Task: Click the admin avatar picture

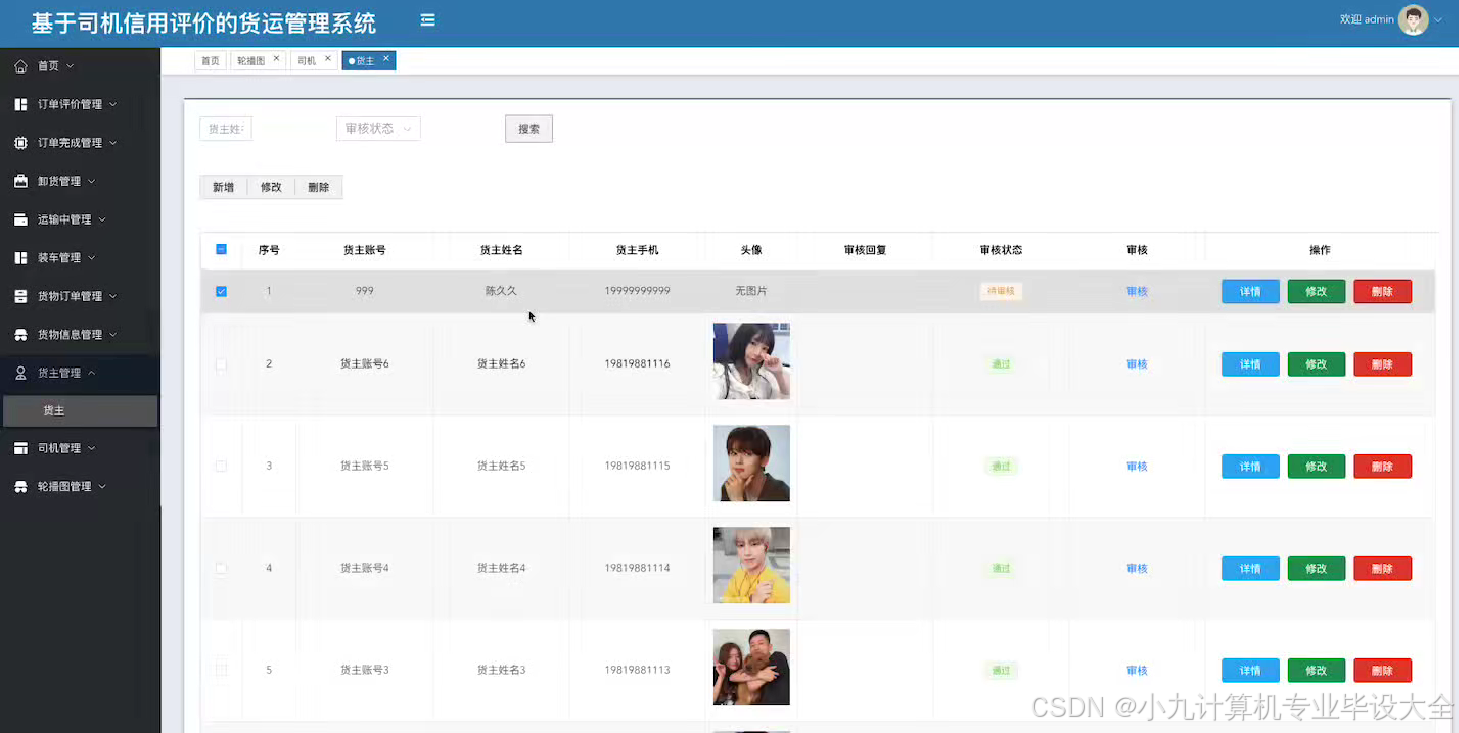Action: pyautogui.click(x=1413, y=20)
